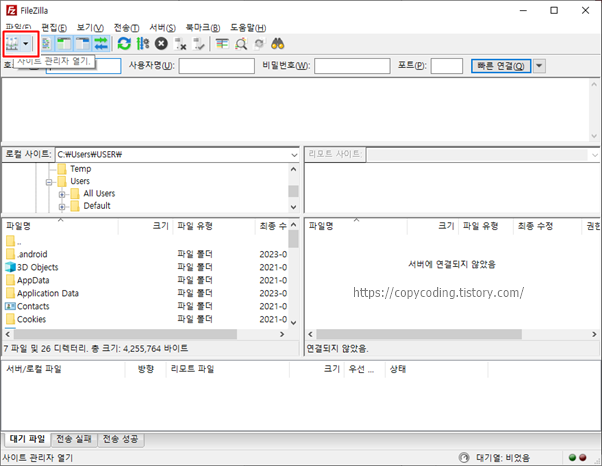The height and width of the screenshot is (466, 602).
Task: Sort remote files by 최종 수정 column
Action: point(548,226)
